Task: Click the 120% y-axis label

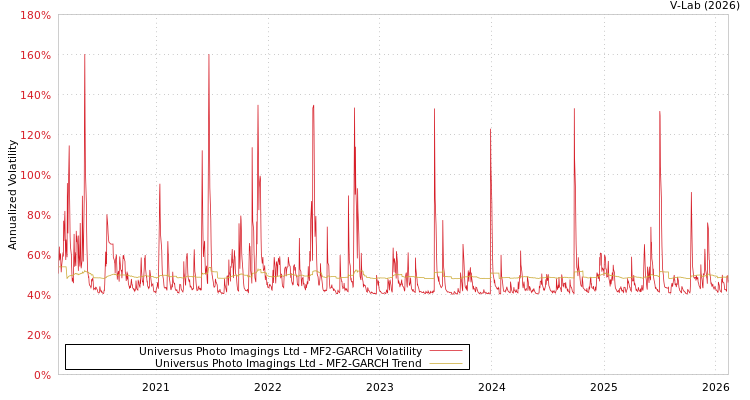Action: click(35, 135)
